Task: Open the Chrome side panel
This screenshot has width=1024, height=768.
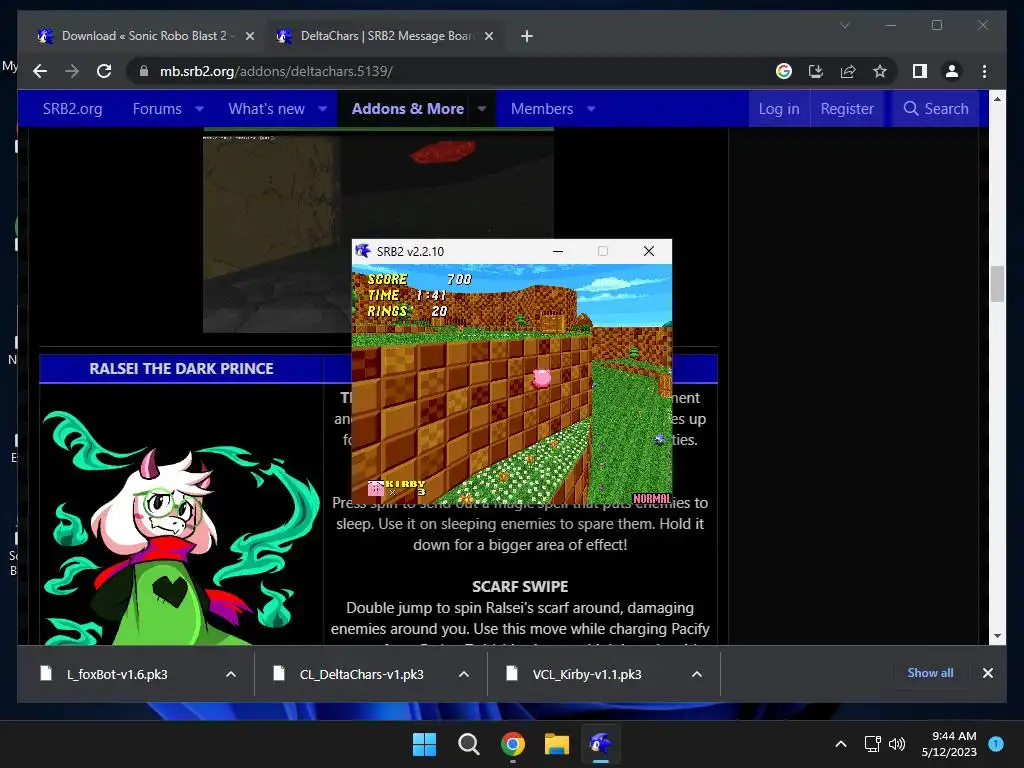Action: pyautogui.click(x=920, y=71)
